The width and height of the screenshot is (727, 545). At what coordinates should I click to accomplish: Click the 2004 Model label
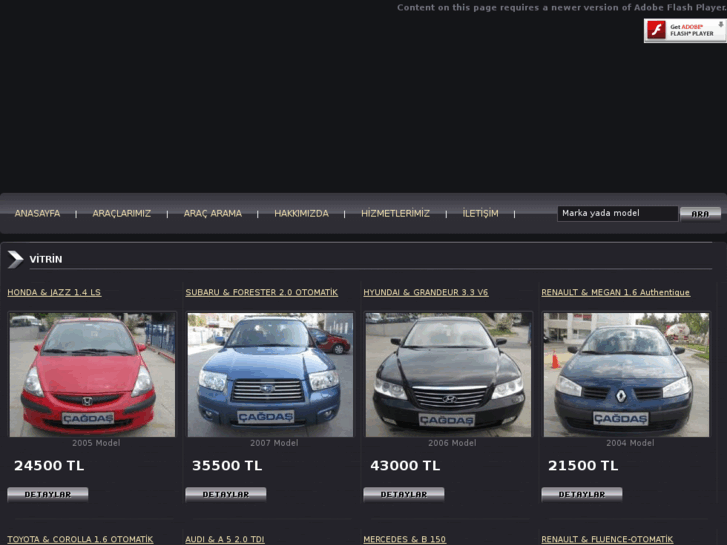point(630,443)
